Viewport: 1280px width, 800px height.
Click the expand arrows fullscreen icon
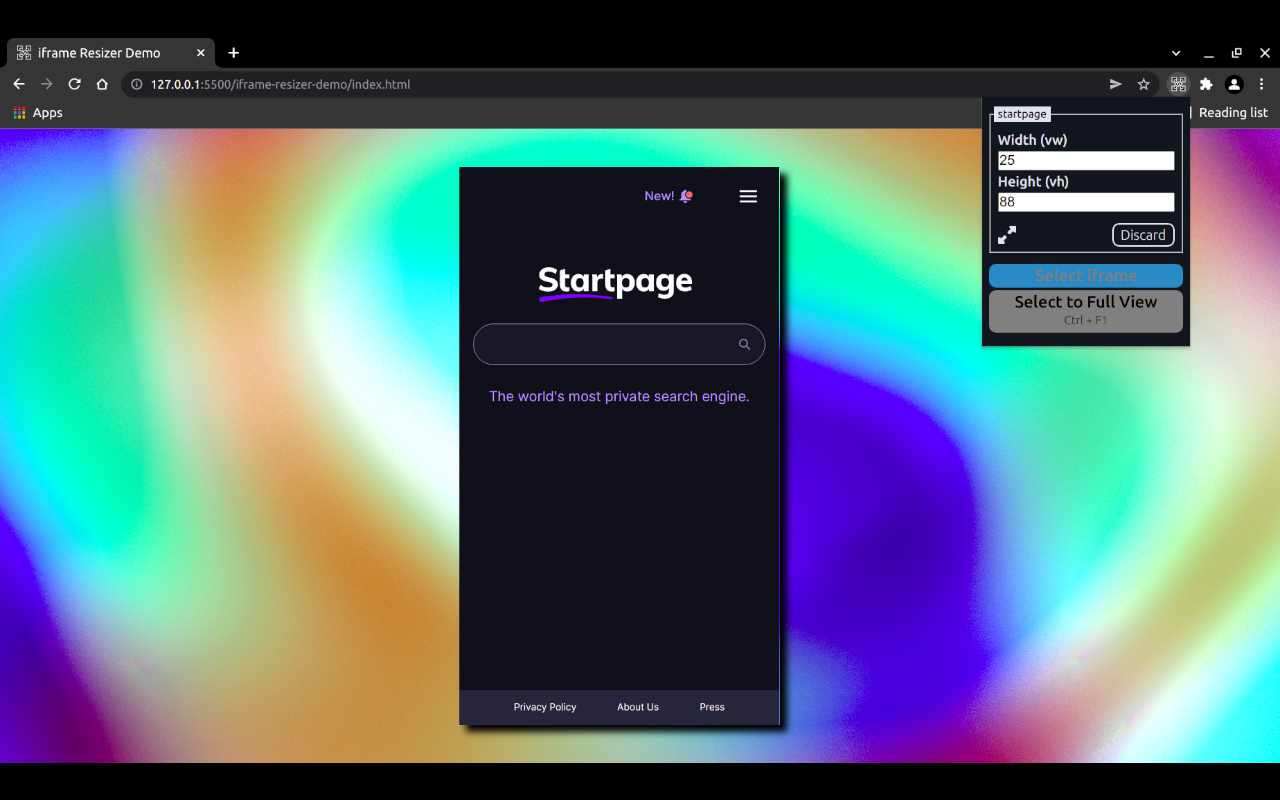pos(1007,235)
